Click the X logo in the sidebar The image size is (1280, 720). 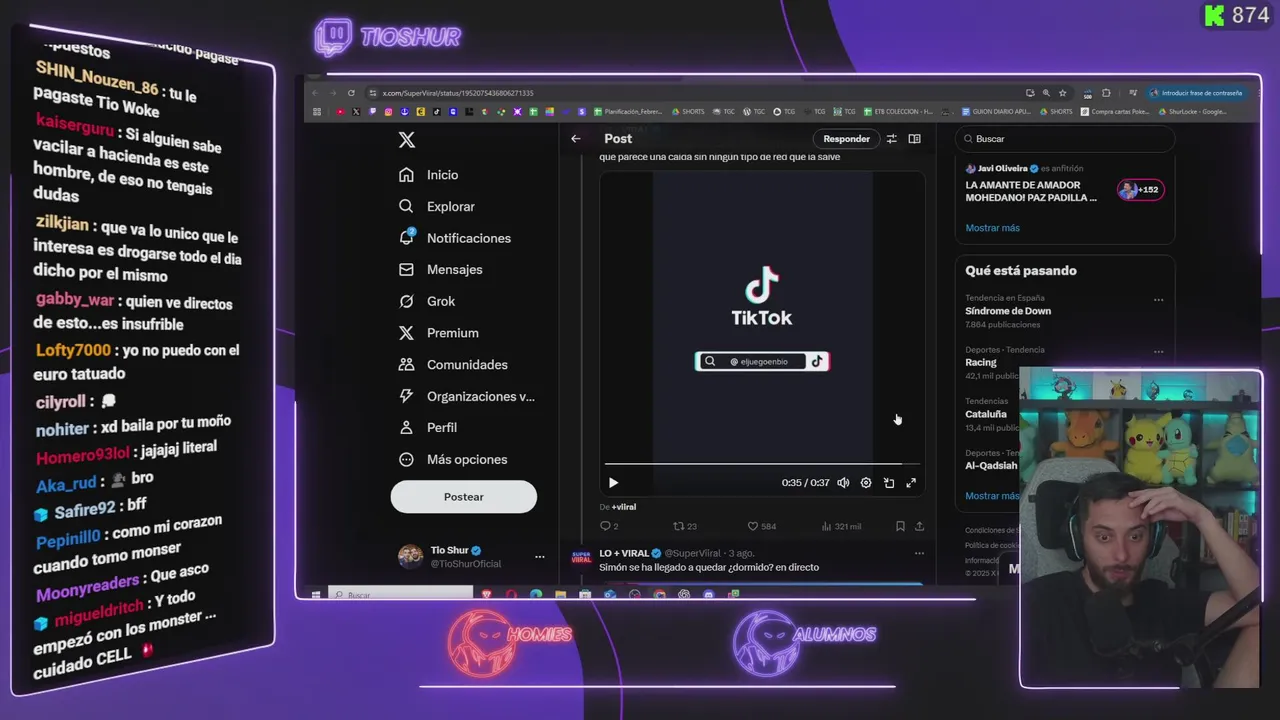point(407,140)
